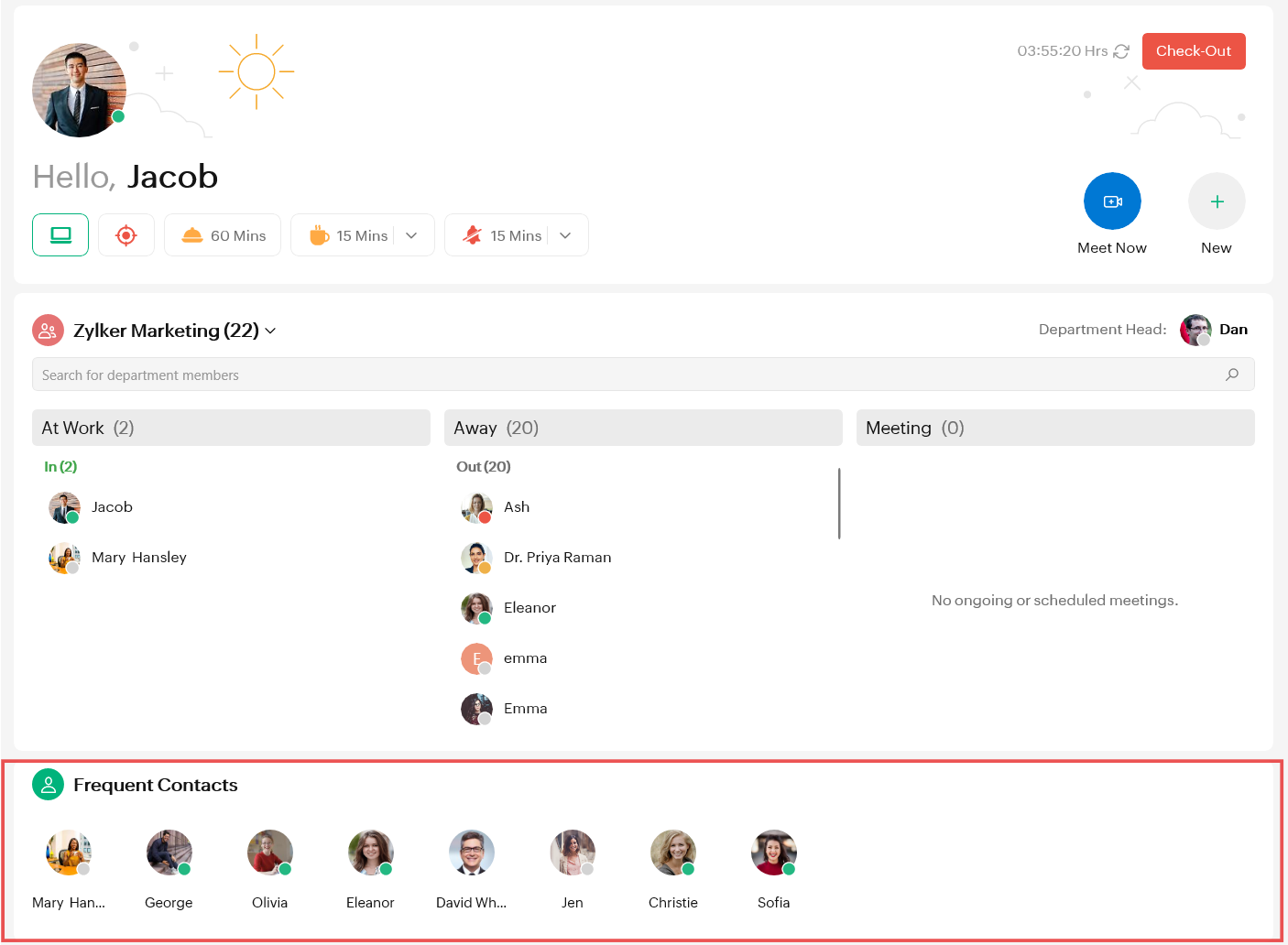Click the 03:55:20 Hrs timer text
The image size is (1288, 945).
(x=1063, y=51)
